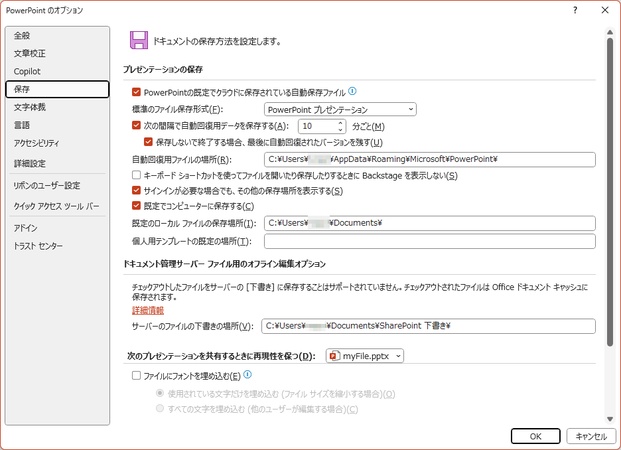
Task: Enable the embed fonts in file checkbox
Action: coord(136,375)
